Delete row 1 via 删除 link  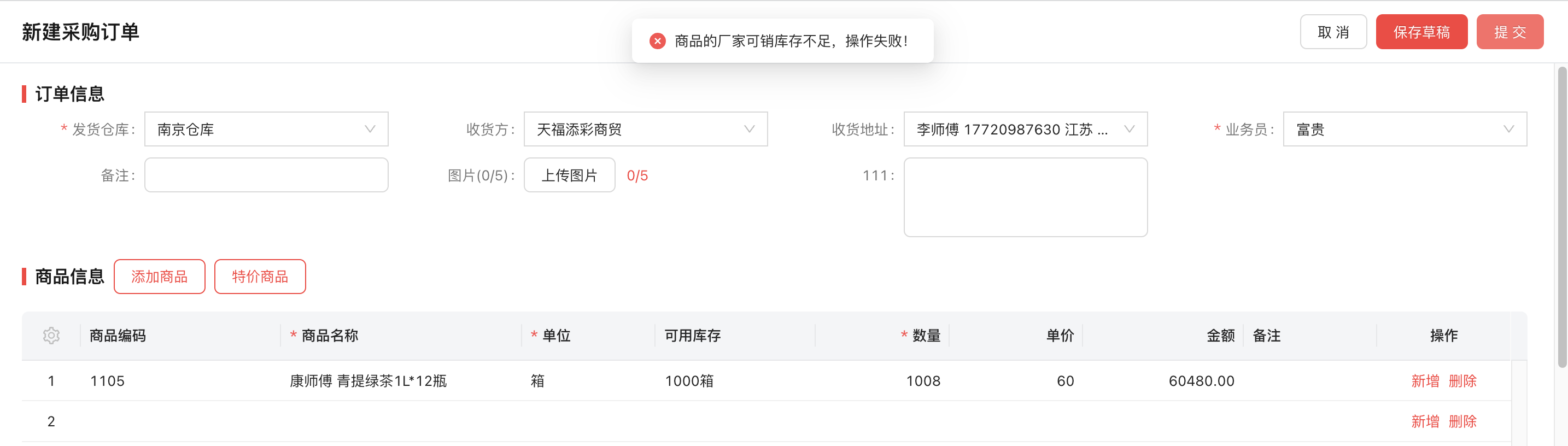[1462, 381]
